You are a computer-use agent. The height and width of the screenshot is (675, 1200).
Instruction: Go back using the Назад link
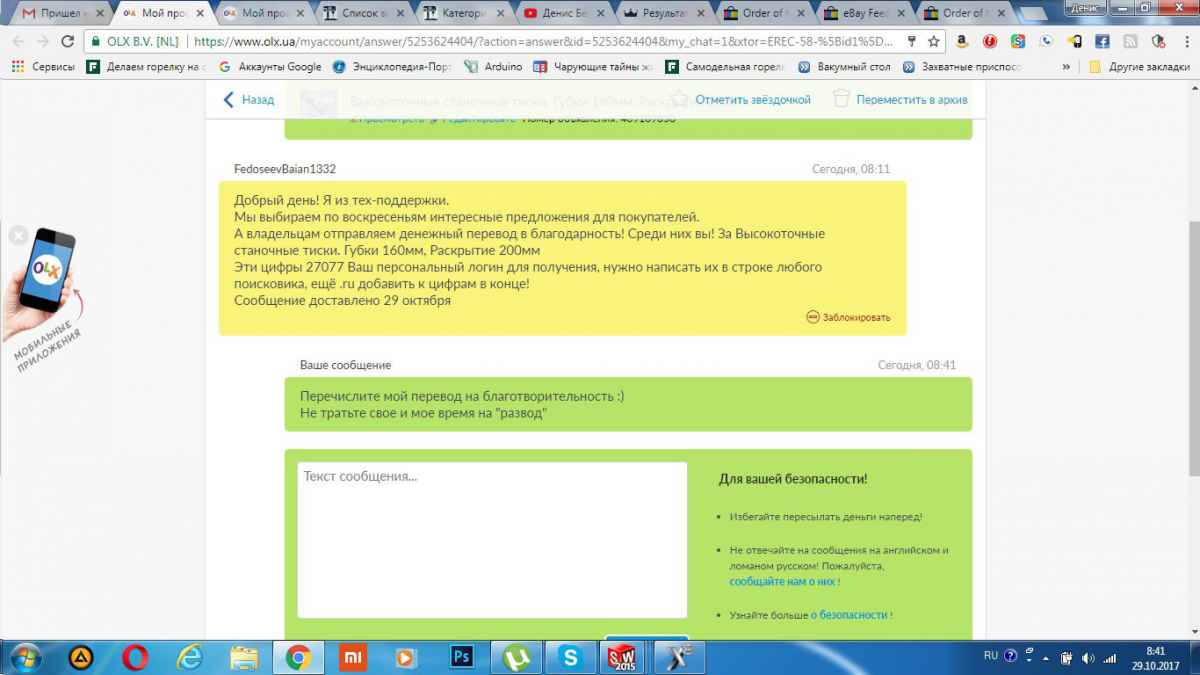click(249, 100)
